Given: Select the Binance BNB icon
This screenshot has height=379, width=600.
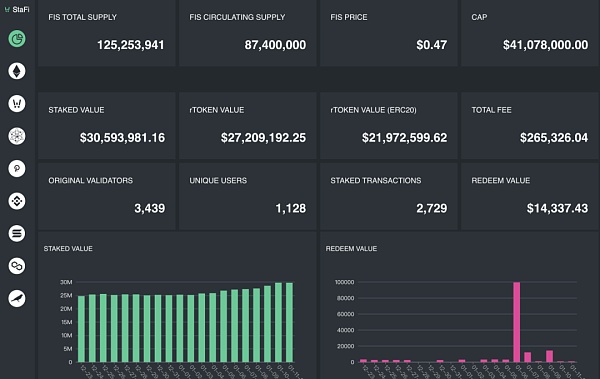Looking at the screenshot, I should coord(17,201).
